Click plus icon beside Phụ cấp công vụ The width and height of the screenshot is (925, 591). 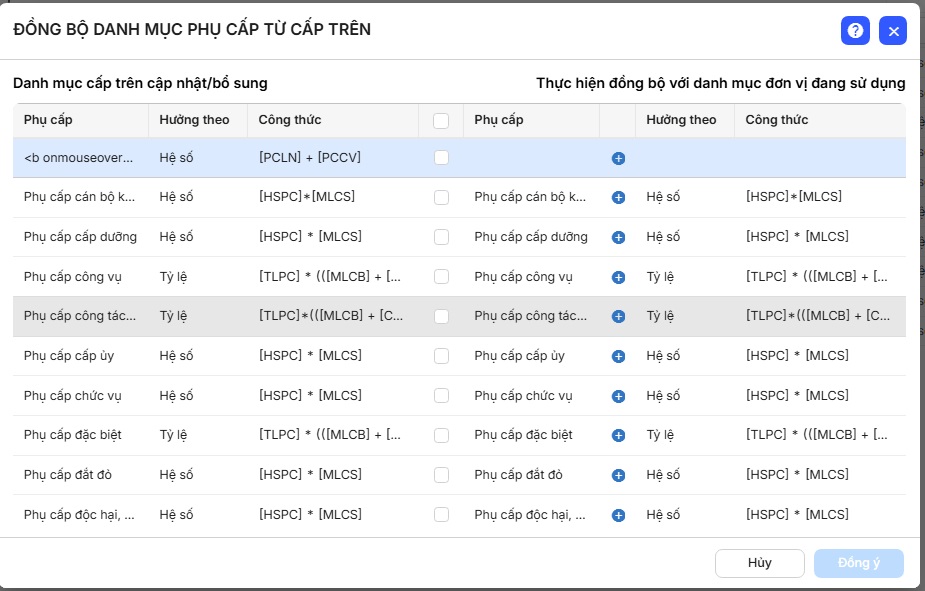pos(618,277)
